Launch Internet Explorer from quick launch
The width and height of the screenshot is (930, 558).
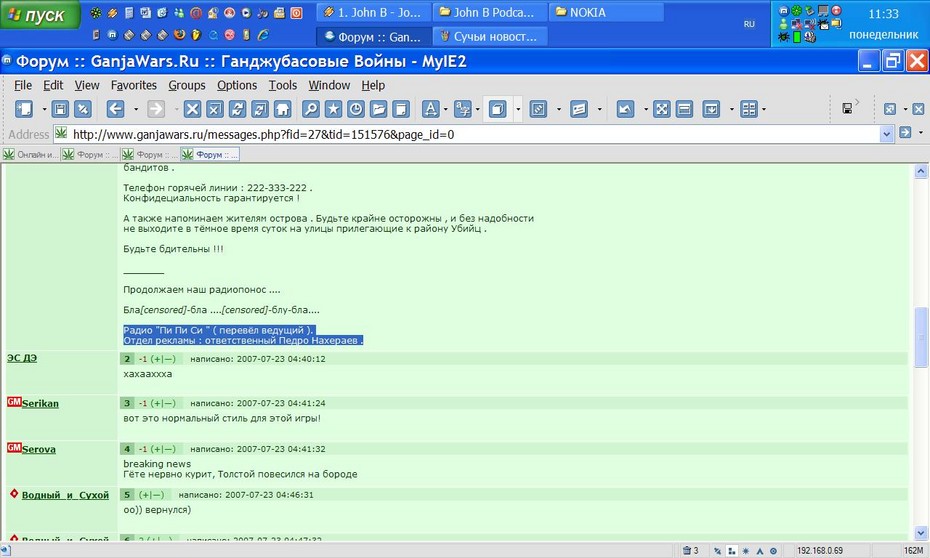point(263,35)
